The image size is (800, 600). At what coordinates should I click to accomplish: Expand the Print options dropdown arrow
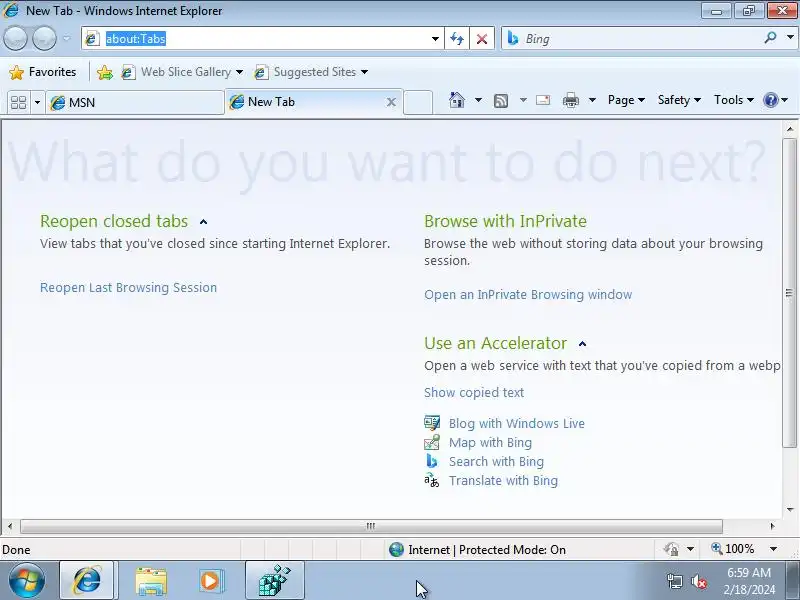tap(592, 100)
